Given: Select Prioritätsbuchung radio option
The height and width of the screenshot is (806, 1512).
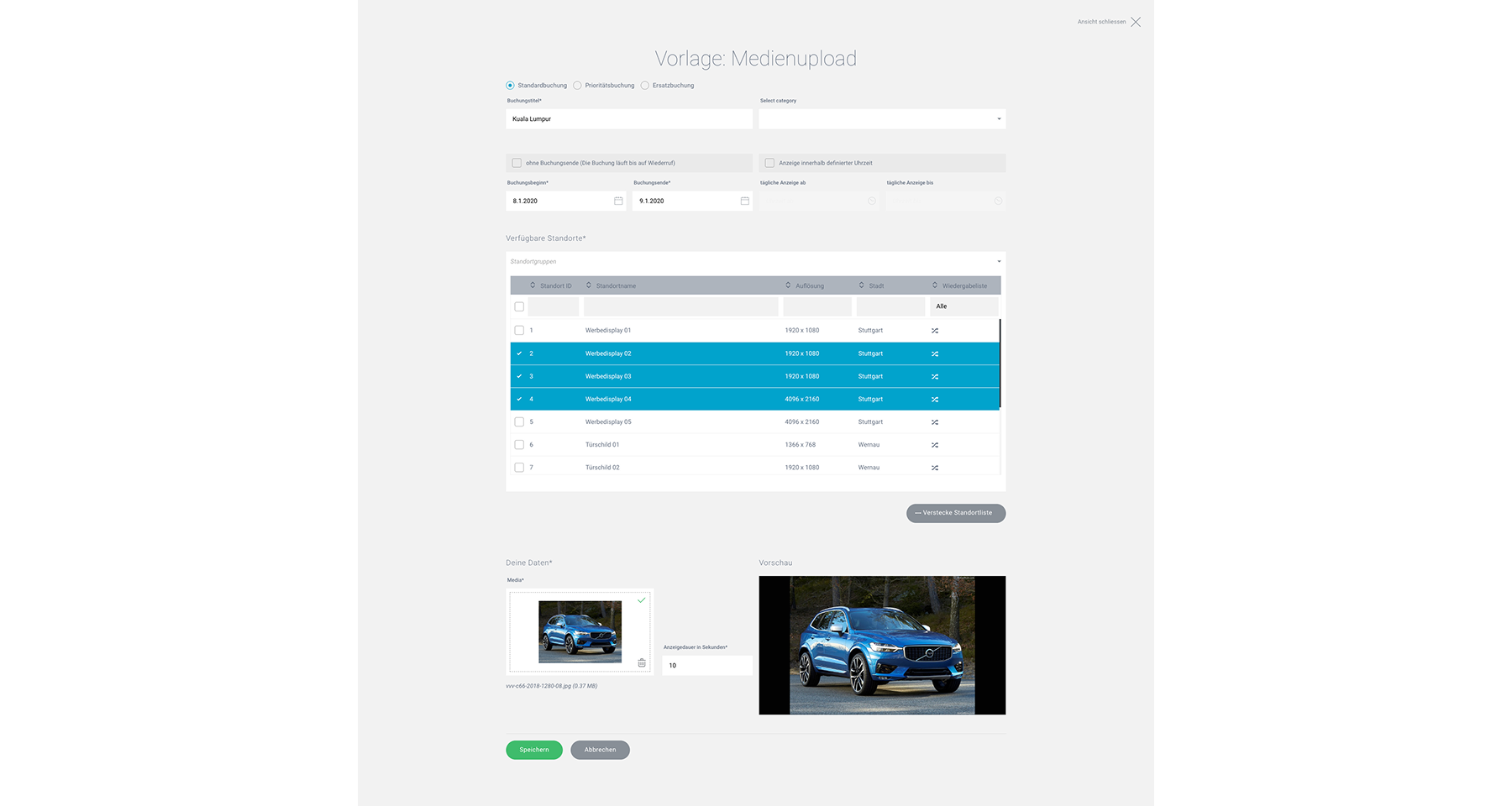Looking at the screenshot, I should coord(577,86).
